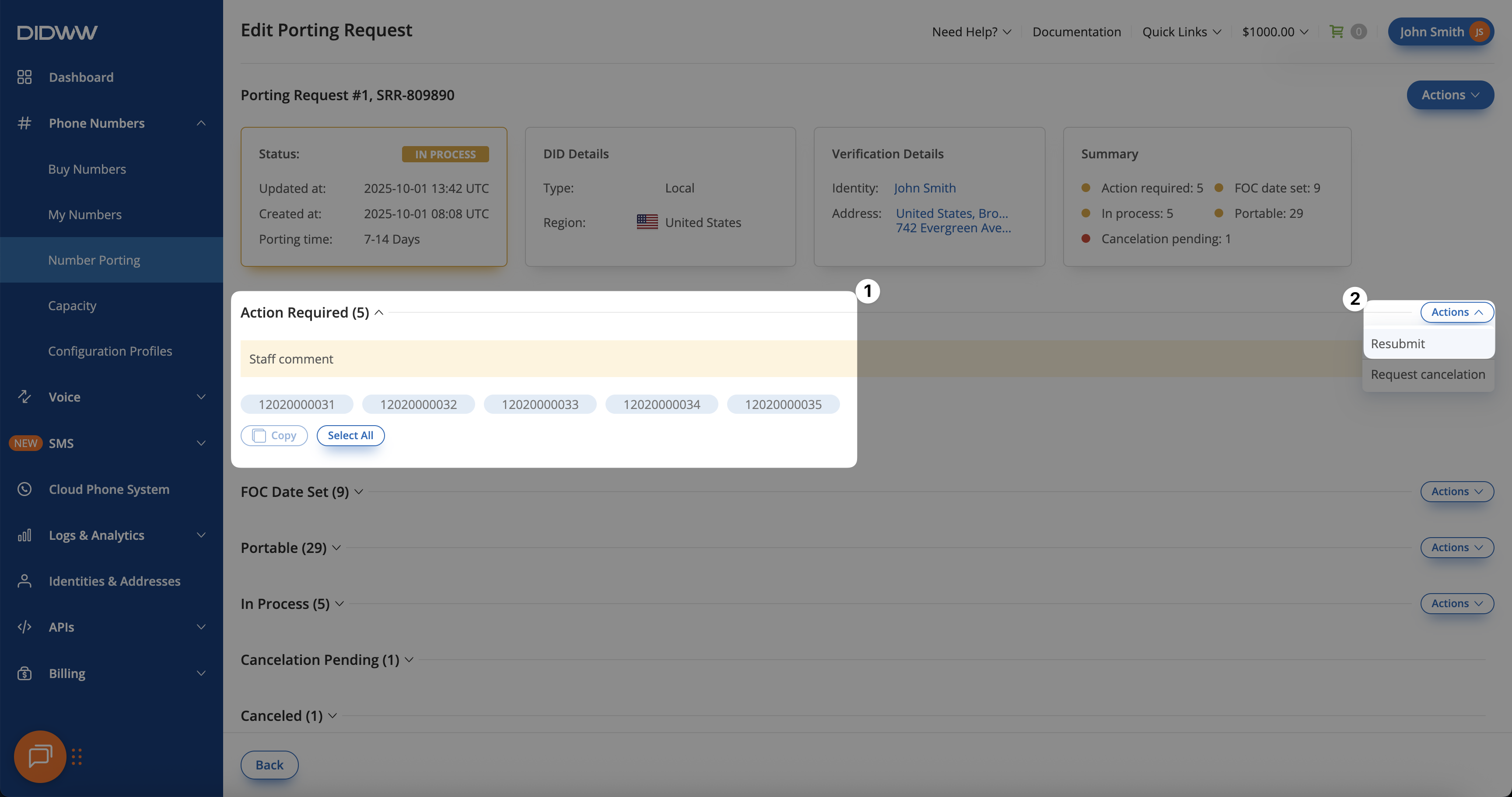Image resolution: width=1512 pixels, height=797 pixels.
Task: Choose Resubmit from Actions menu
Action: [x=1397, y=343]
